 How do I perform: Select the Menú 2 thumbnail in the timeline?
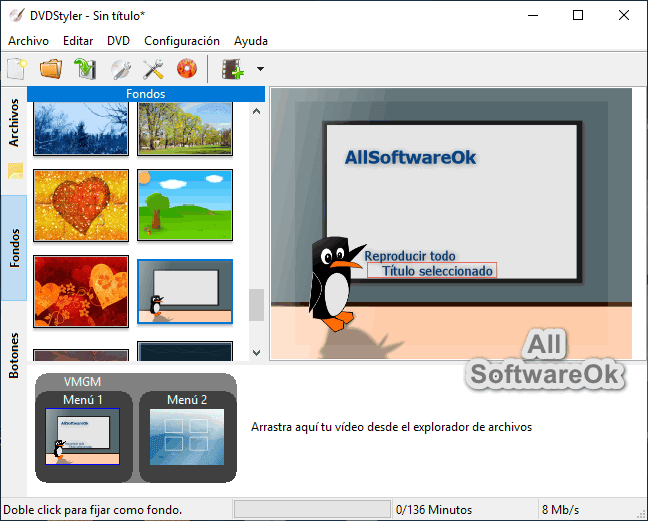[x=187, y=437]
